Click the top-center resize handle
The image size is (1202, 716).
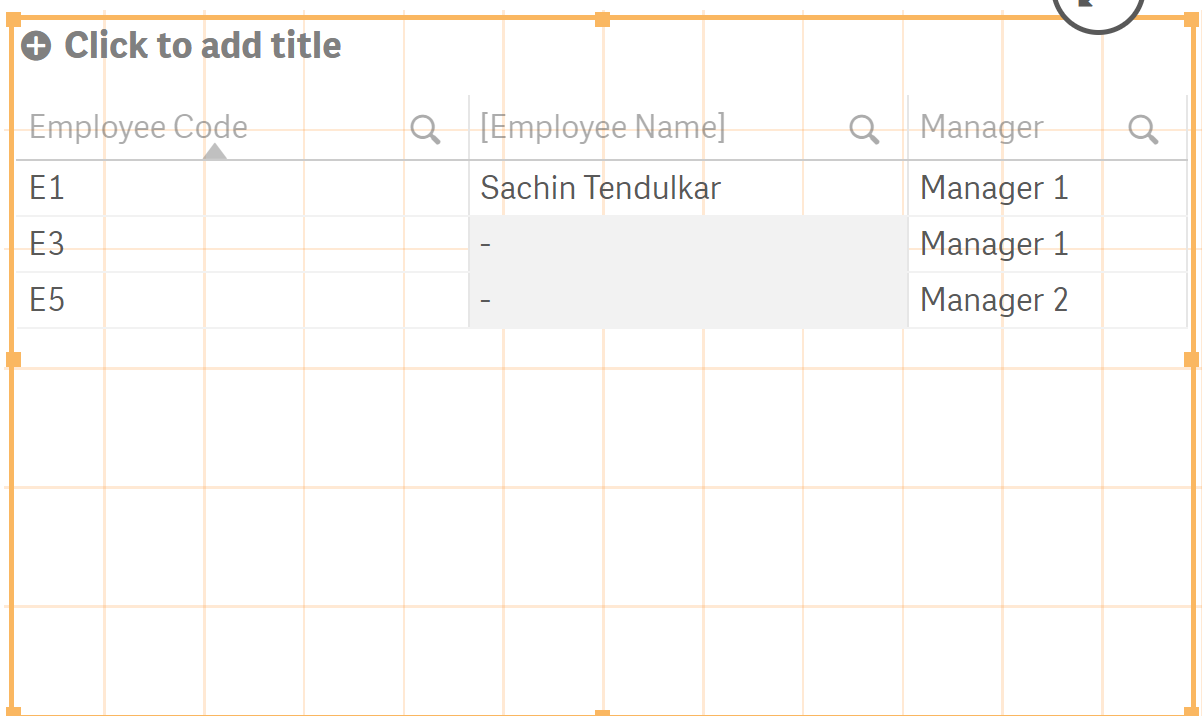(x=602, y=19)
